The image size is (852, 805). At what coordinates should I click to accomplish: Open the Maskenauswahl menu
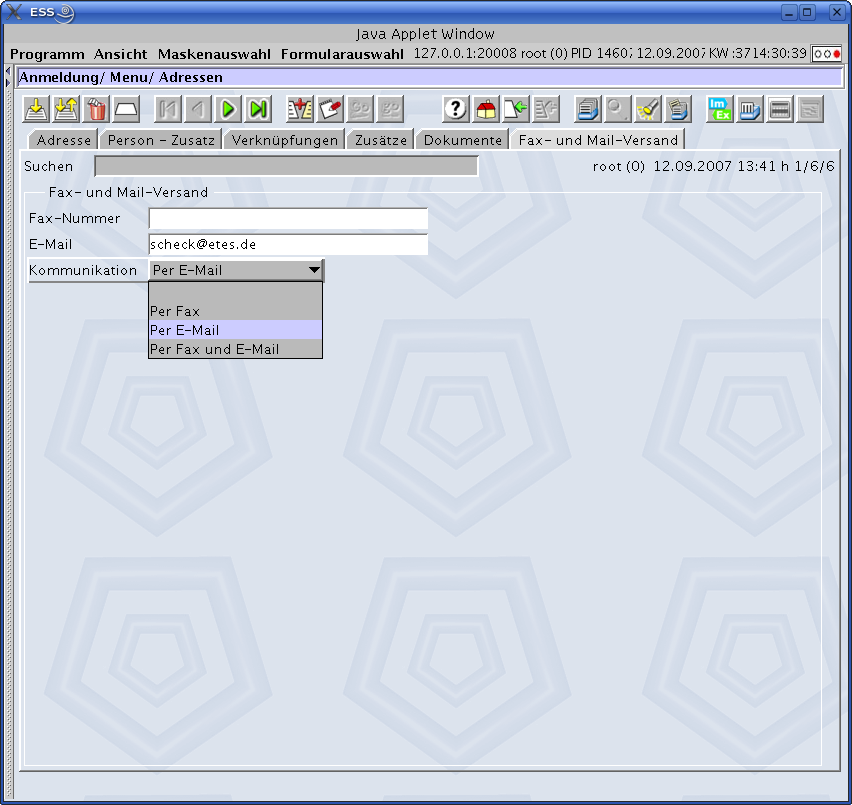coord(214,54)
